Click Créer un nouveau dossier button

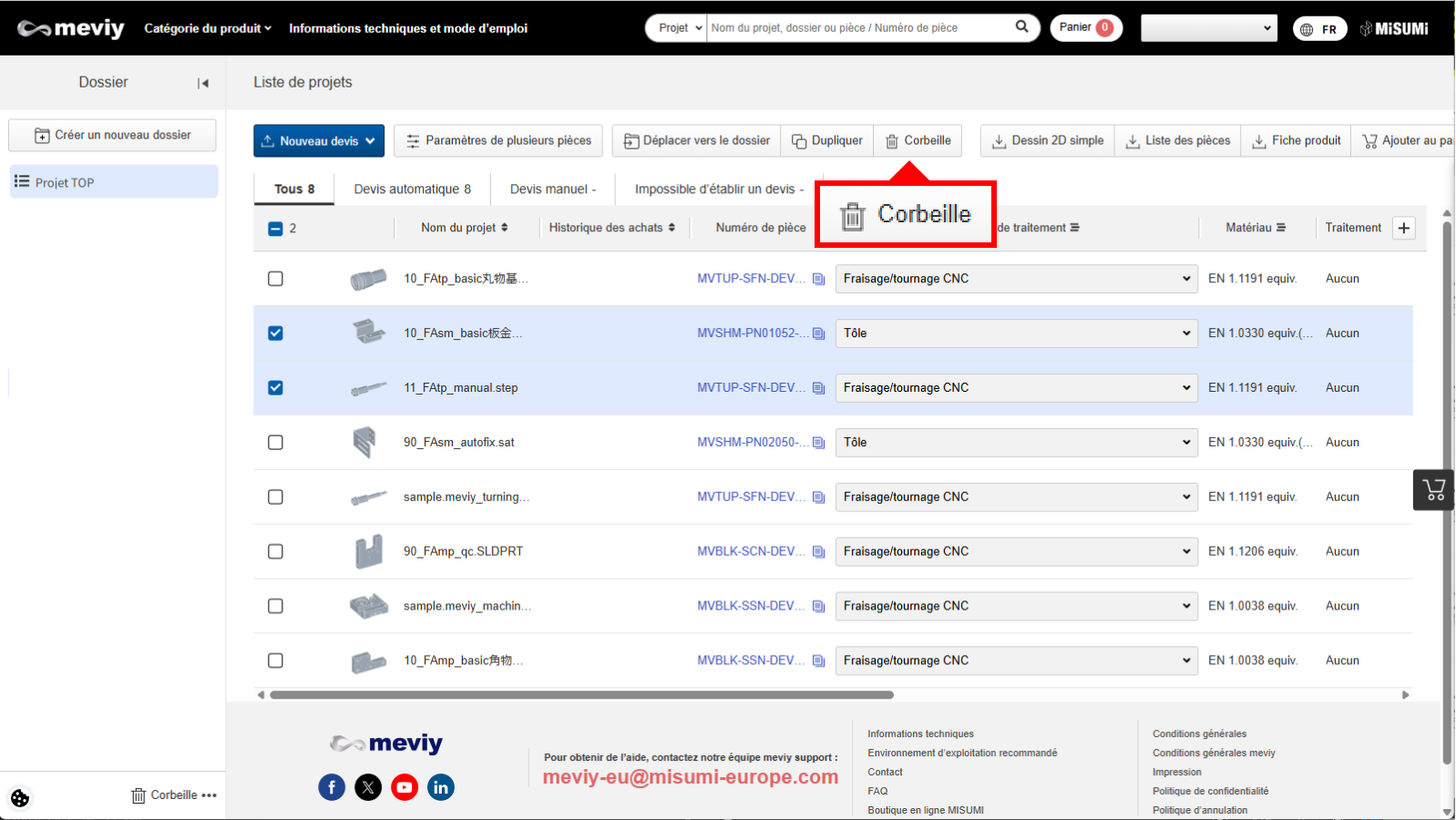(x=112, y=135)
